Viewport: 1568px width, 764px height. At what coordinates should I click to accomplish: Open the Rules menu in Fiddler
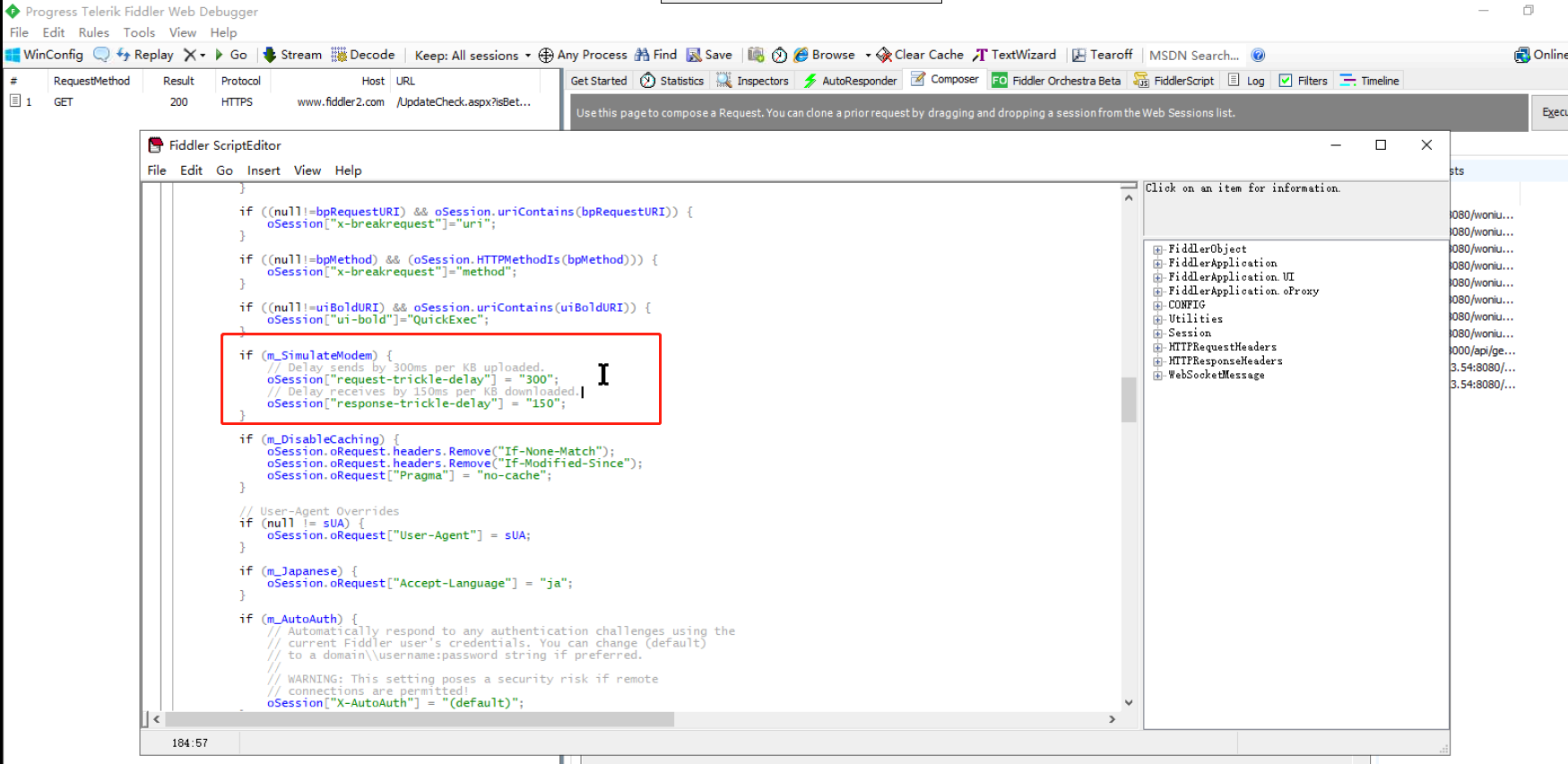tap(94, 32)
